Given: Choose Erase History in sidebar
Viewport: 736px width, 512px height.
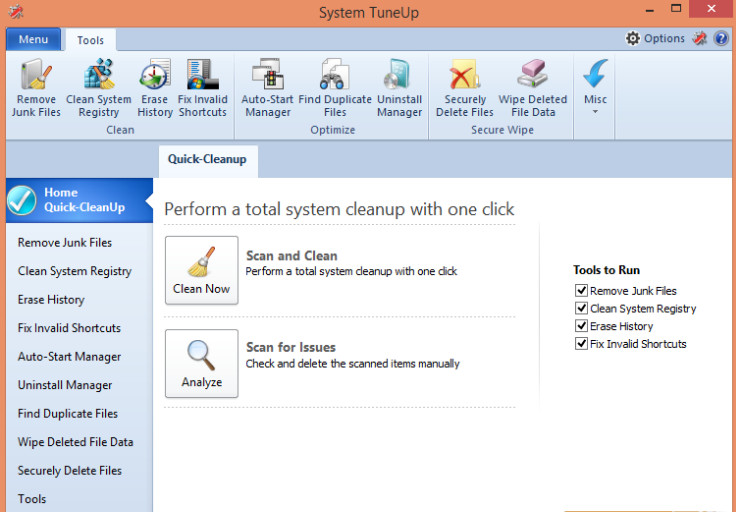Looking at the screenshot, I should (51, 299).
